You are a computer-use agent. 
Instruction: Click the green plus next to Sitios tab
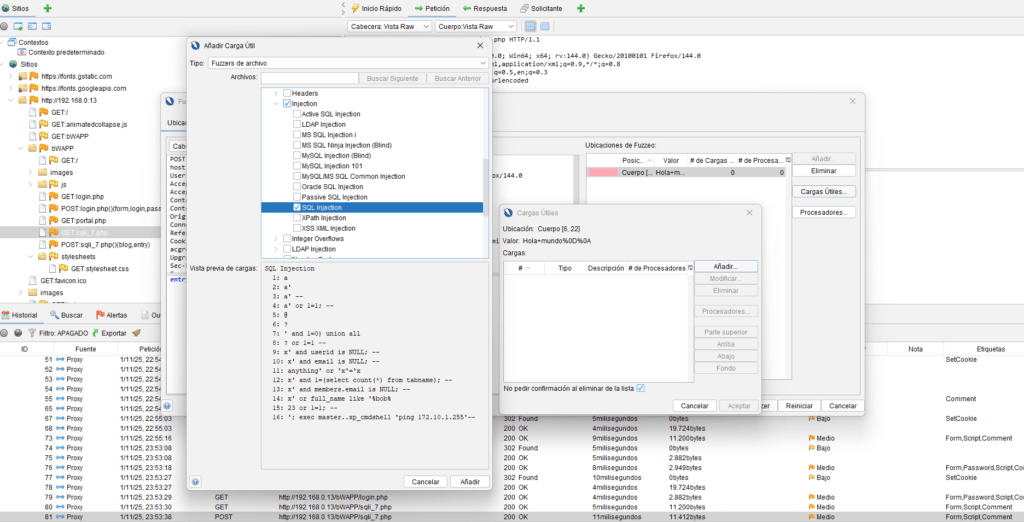click(48, 8)
